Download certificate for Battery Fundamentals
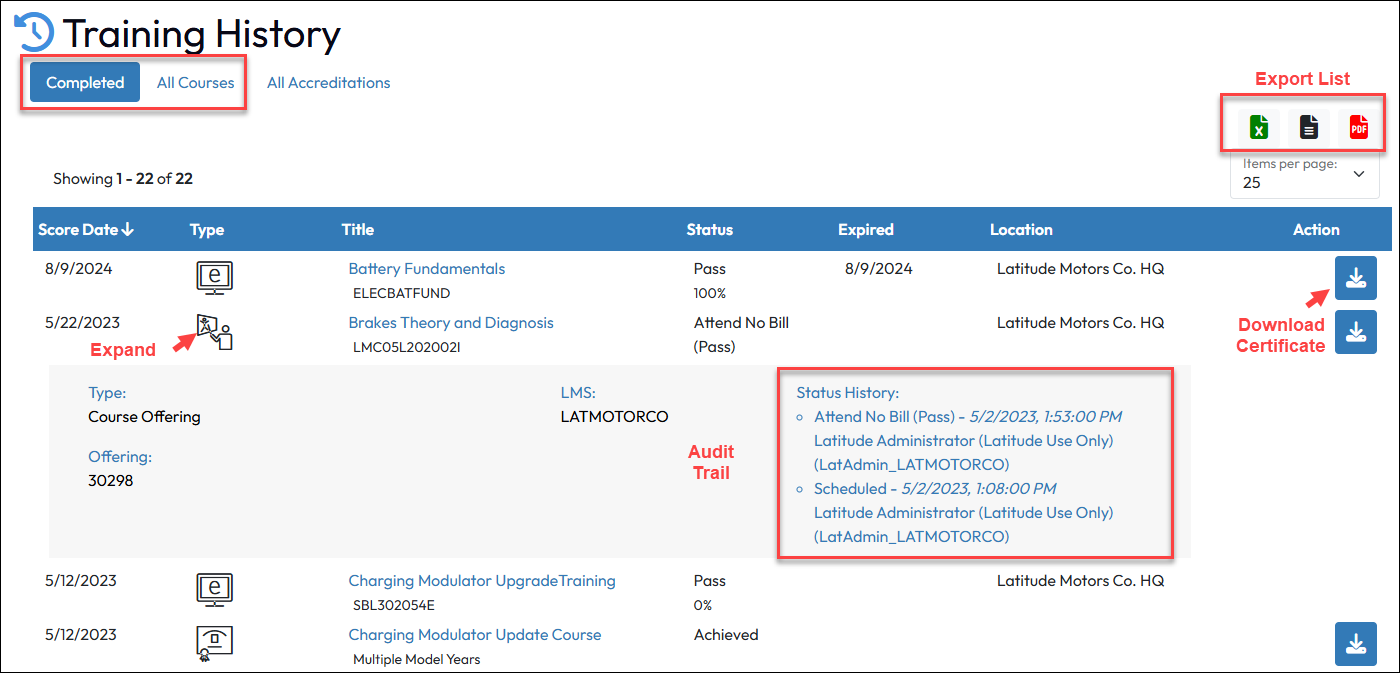The image size is (1400, 673). point(1355,278)
